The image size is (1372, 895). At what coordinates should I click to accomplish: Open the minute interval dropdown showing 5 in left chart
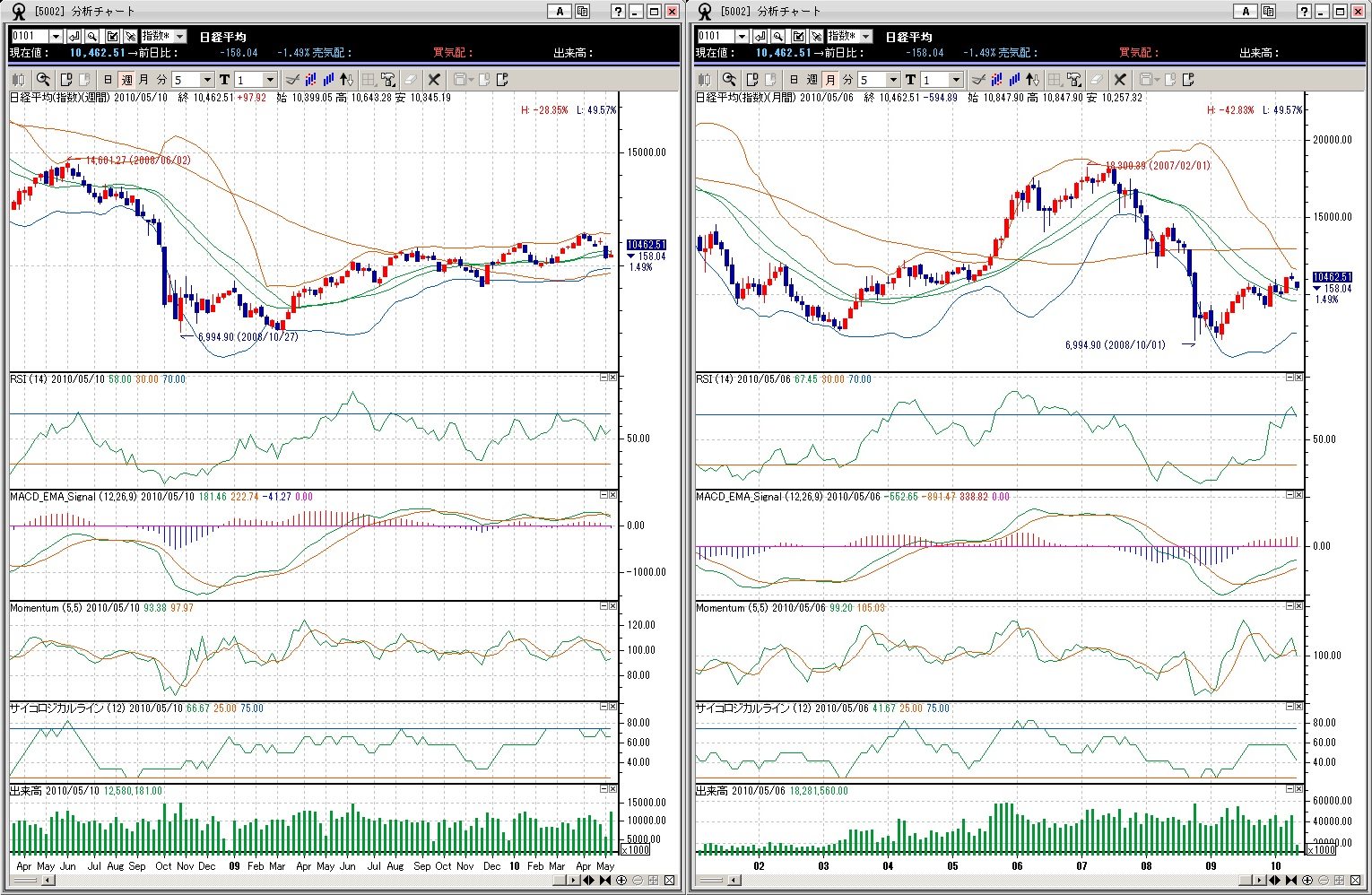tap(206, 80)
